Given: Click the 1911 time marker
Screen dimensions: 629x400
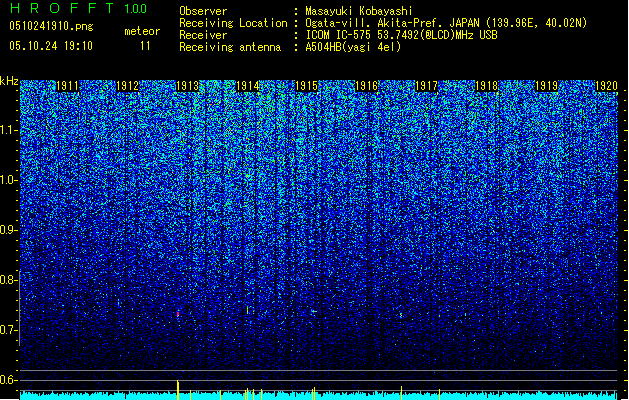Looking at the screenshot, I should (67, 86).
